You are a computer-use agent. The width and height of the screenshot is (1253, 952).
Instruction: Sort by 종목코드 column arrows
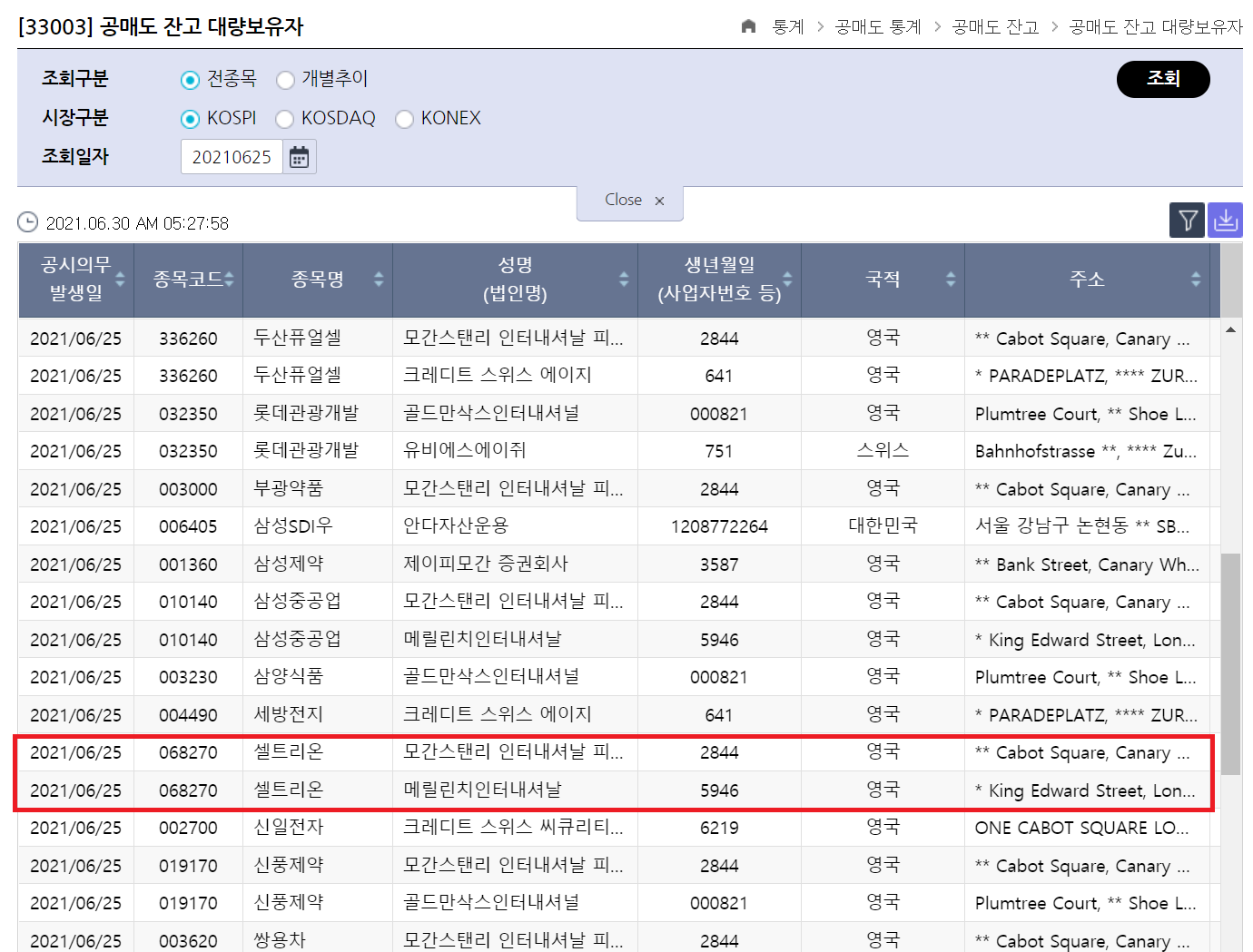tap(229, 280)
